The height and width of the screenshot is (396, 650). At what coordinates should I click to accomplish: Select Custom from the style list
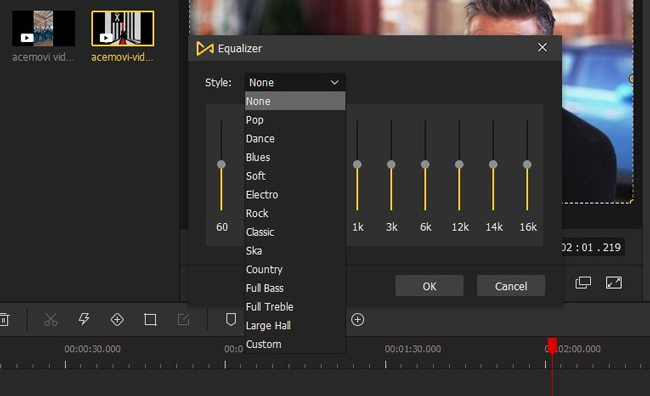tap(295, 344)
